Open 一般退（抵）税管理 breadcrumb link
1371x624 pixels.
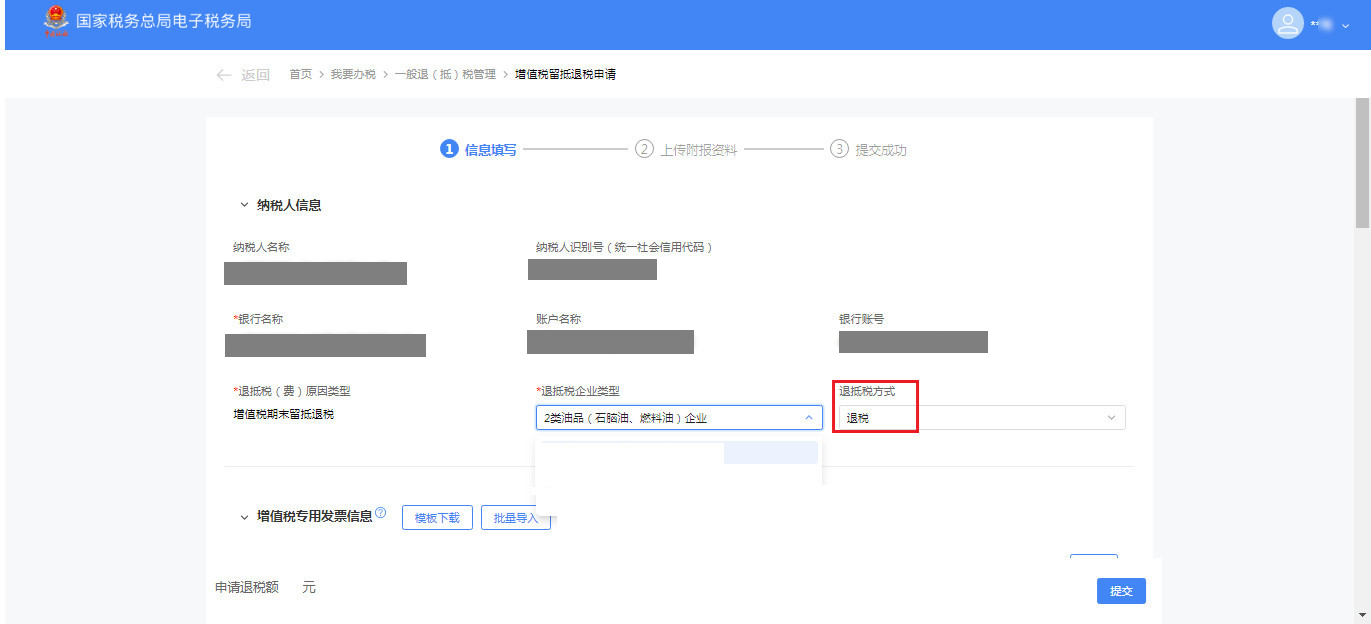(445, 75)
